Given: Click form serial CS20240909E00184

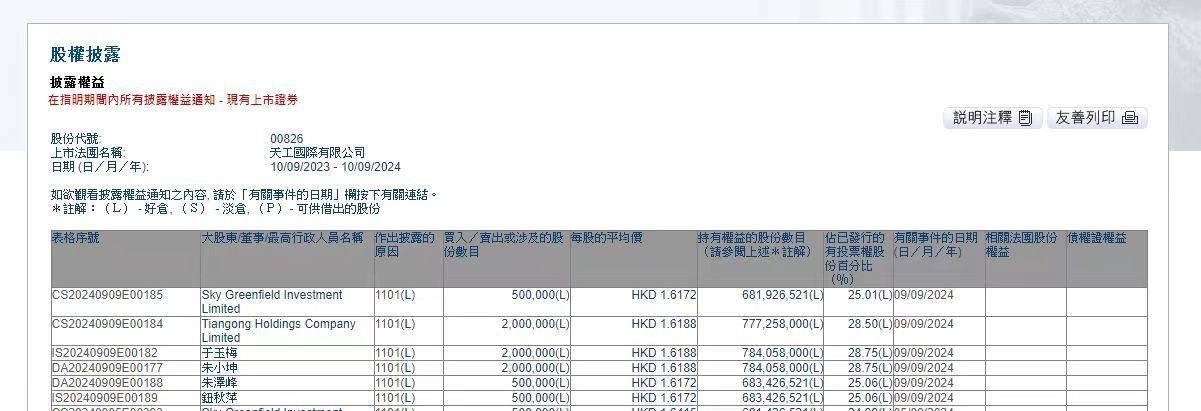Looking at the screenshot, I should (x=107, y=324).
